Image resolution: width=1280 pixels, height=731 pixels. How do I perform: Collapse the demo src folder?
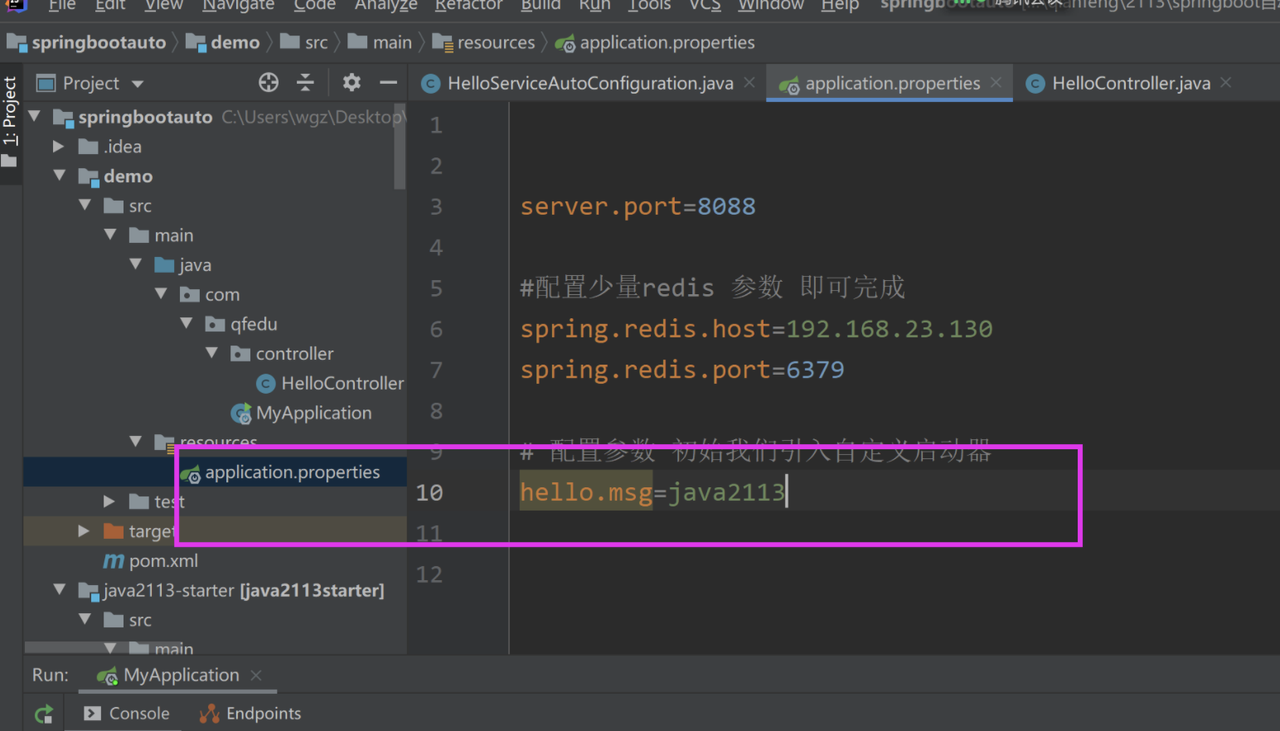click(85, 206)
